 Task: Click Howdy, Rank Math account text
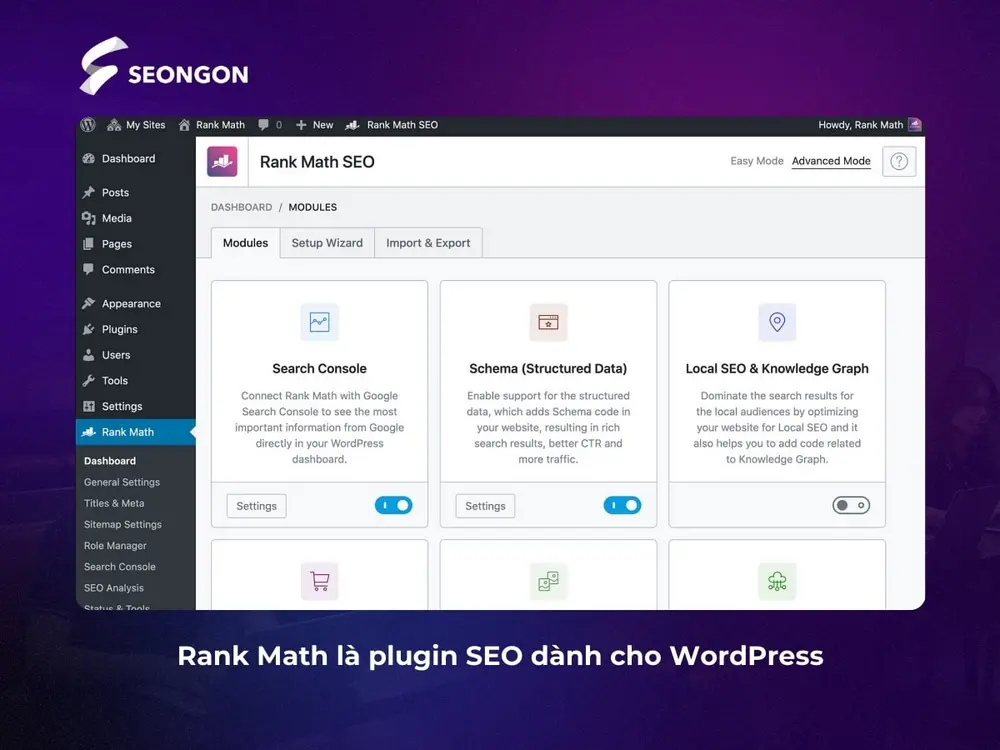pyautogui.click(x=860, y=124)
